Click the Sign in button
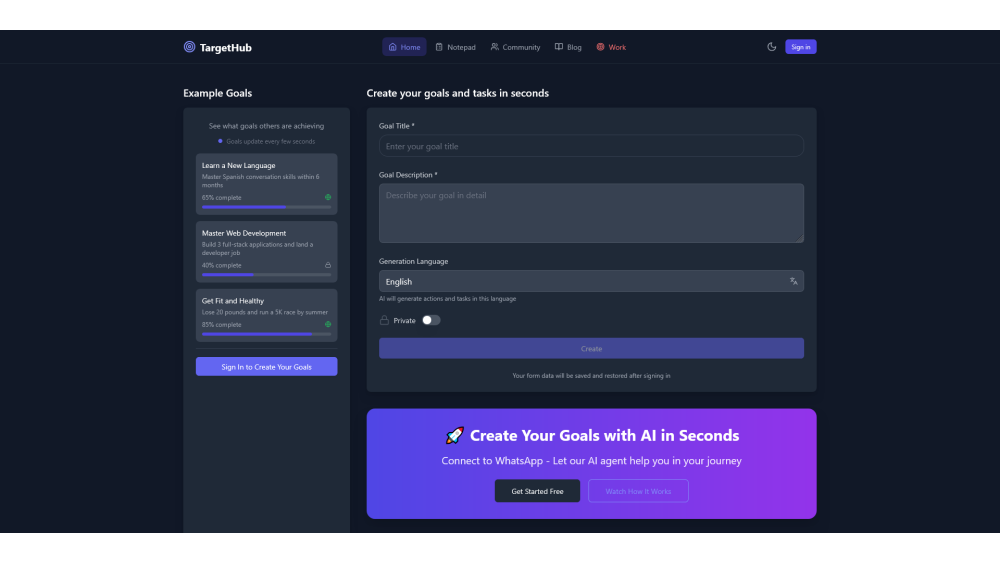 click(800, 47)
